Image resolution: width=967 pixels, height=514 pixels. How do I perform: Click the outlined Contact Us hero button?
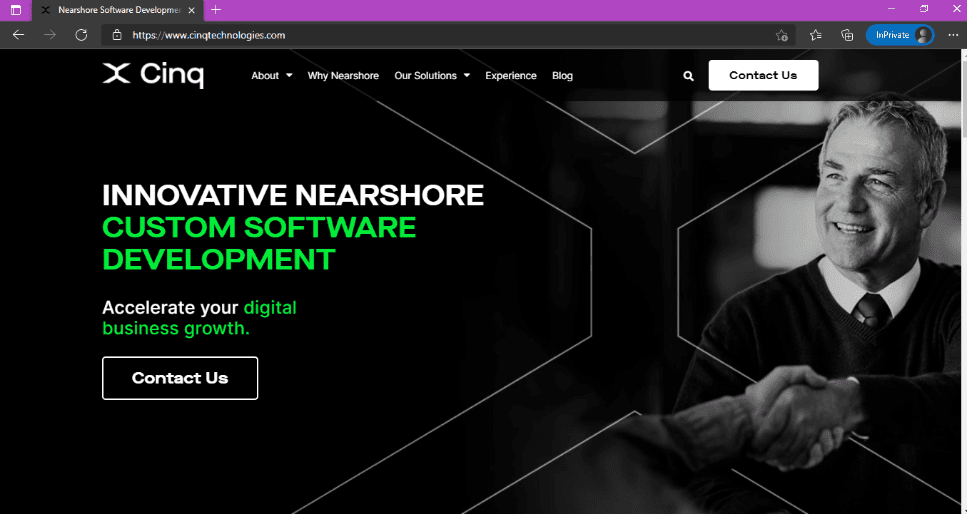(x=180, y=378)
